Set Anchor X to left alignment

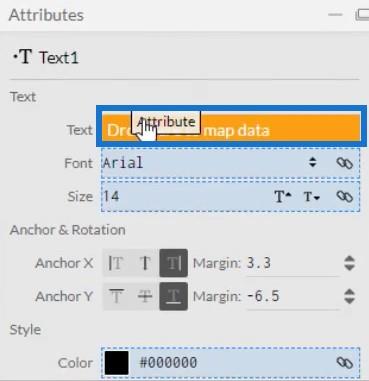(116, 263)
